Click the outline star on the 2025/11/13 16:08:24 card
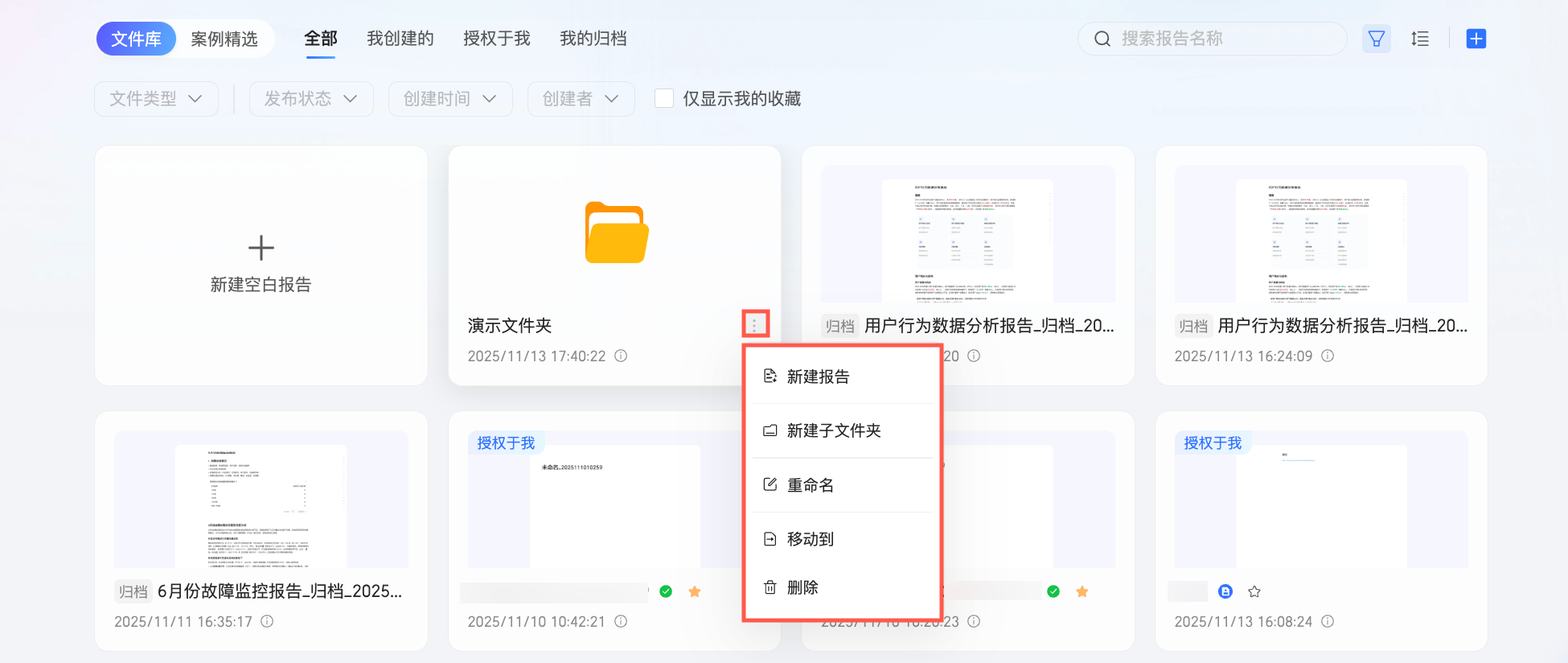This screenshot has width=1568, height=663. (x=1254, y=591)
